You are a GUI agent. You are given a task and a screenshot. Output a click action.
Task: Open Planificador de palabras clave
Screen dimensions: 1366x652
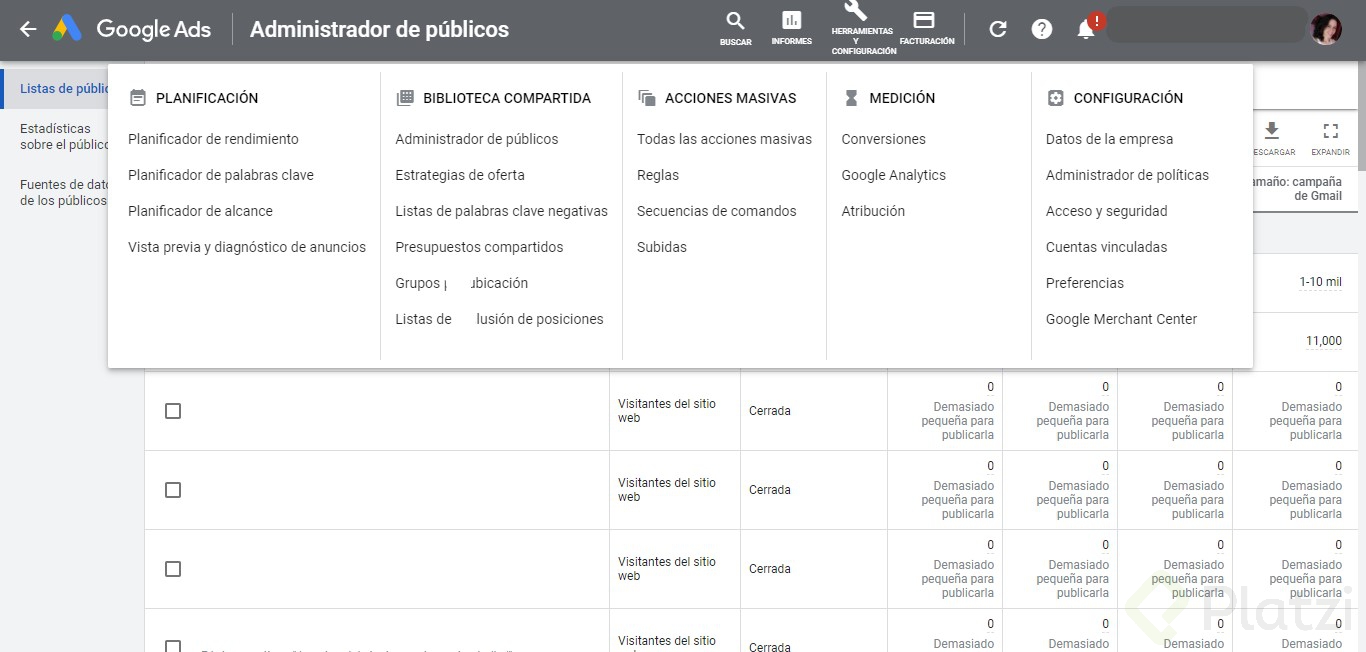pyautogui.click(x=221, y=175)
